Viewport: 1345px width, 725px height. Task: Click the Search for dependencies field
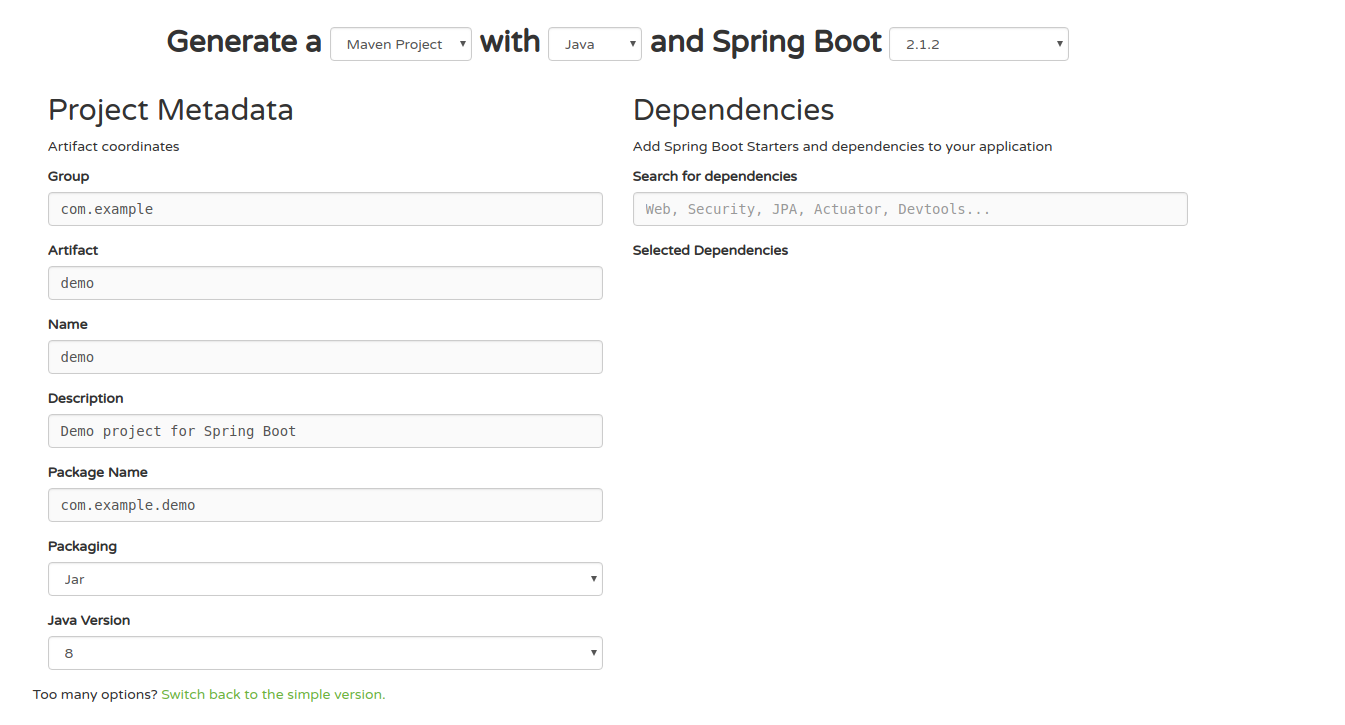pos(910,209)
